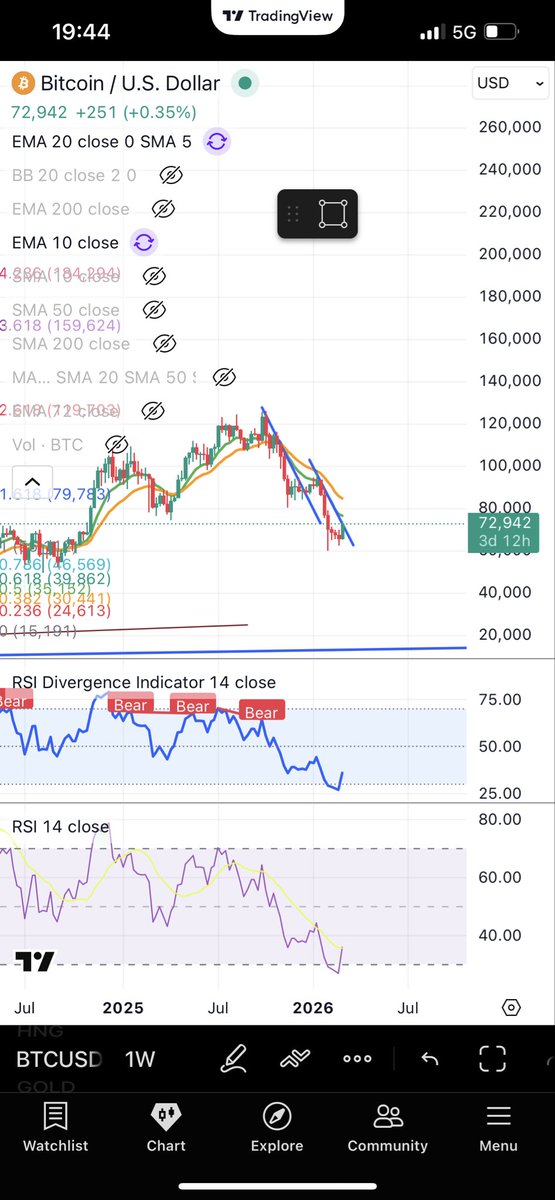This screenshot has height=1200, width=555.
Task: Tap the green market status dot
Action: [244, 83]
